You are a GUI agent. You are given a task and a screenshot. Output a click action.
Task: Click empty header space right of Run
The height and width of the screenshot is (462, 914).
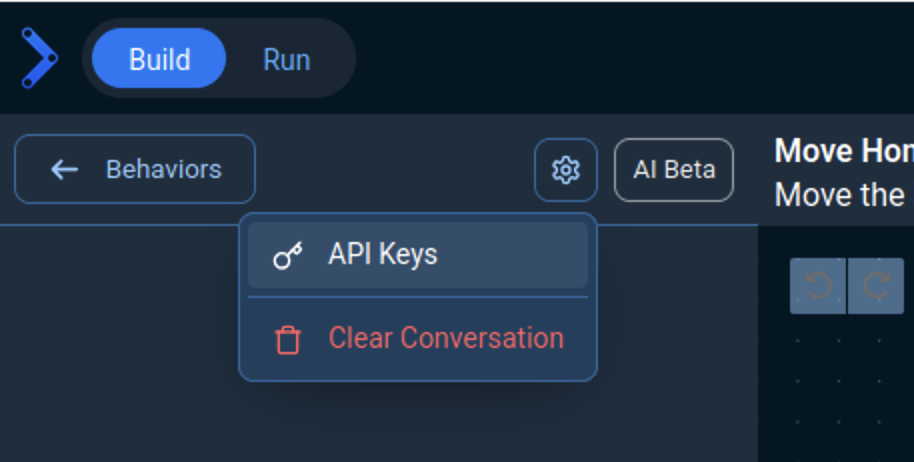click(600, 58)
